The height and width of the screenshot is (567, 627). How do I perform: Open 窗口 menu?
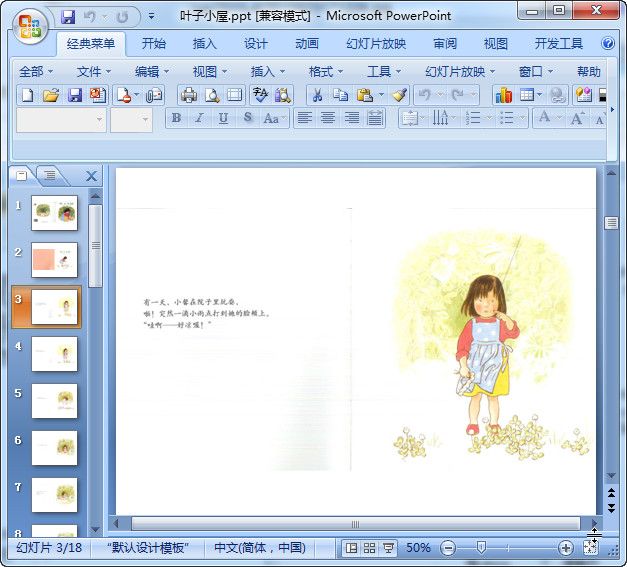pos(535,72)
